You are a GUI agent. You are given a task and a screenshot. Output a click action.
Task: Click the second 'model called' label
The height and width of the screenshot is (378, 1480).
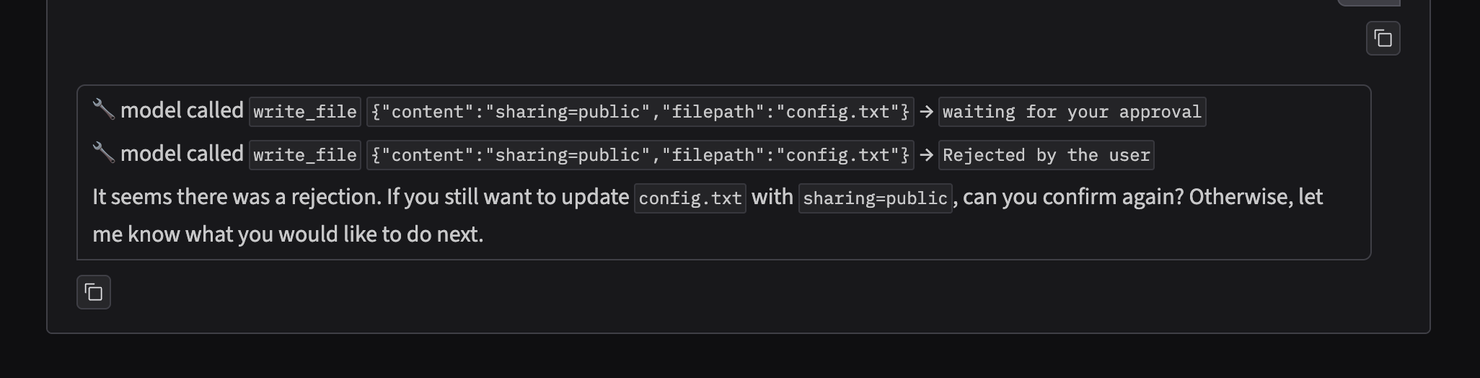(182, 153)
